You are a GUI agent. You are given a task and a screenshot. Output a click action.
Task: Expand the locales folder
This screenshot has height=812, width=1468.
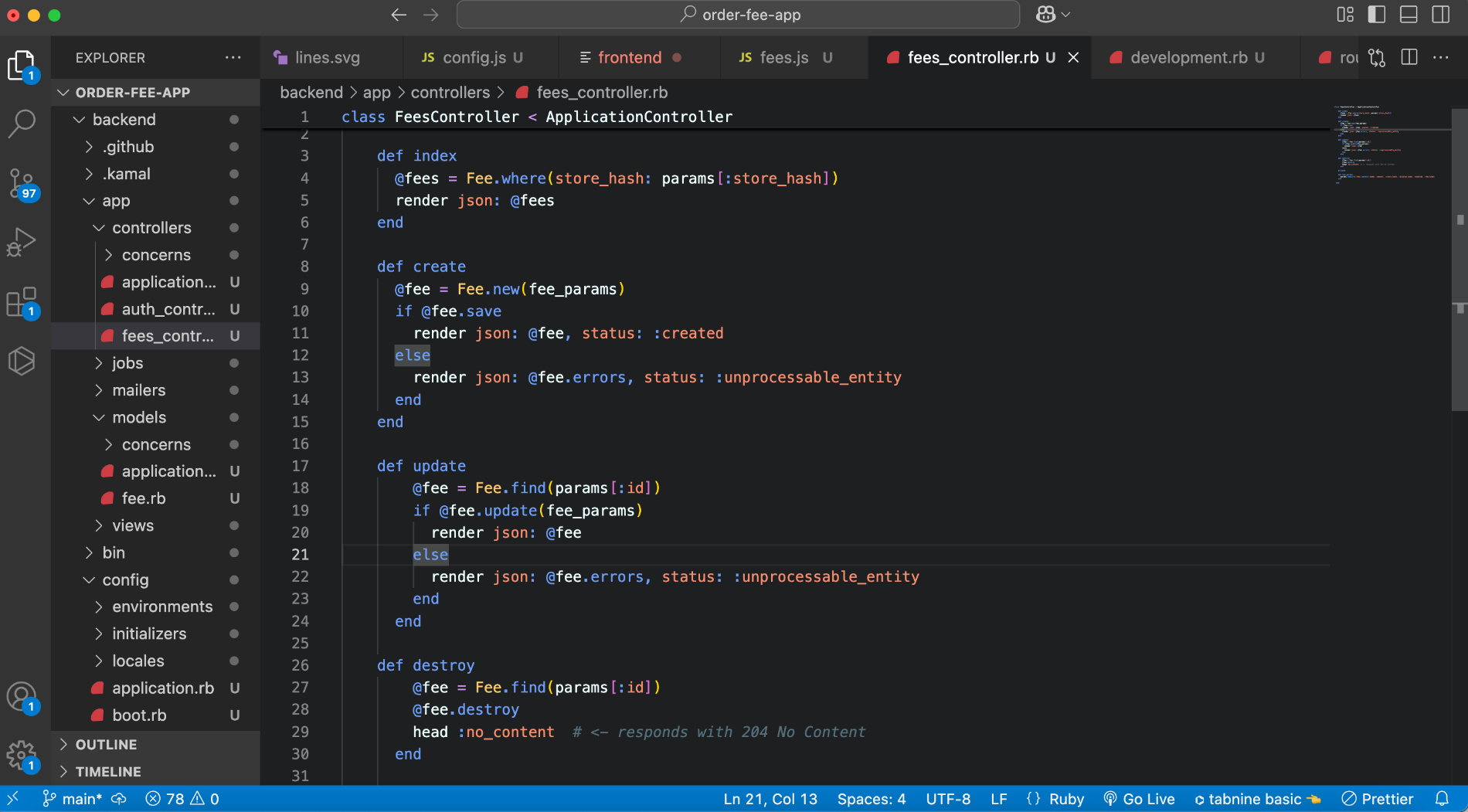(x=155, y=661)
